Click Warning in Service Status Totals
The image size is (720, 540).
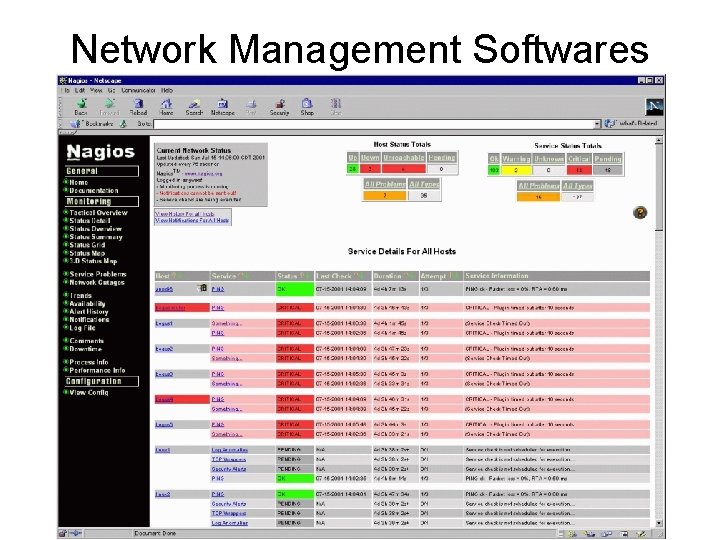pos(516,159)
